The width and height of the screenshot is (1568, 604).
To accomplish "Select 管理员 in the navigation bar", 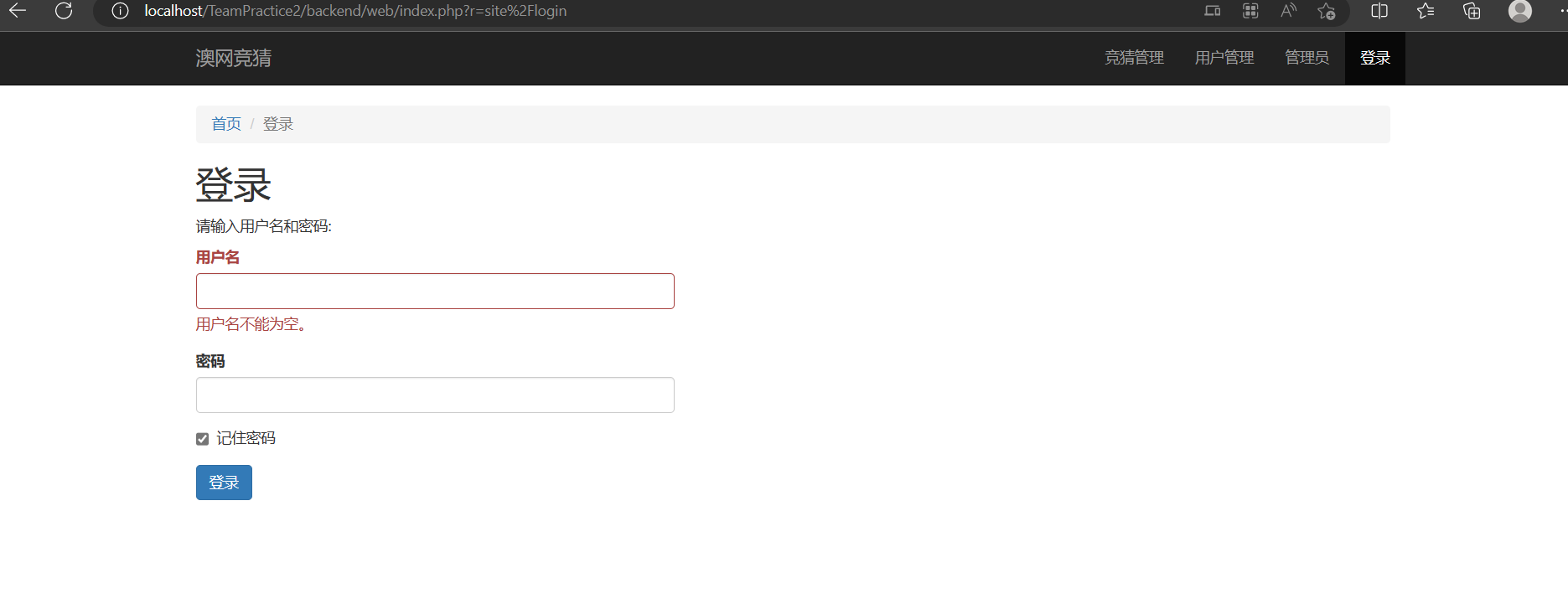I will pos(1307,58).
